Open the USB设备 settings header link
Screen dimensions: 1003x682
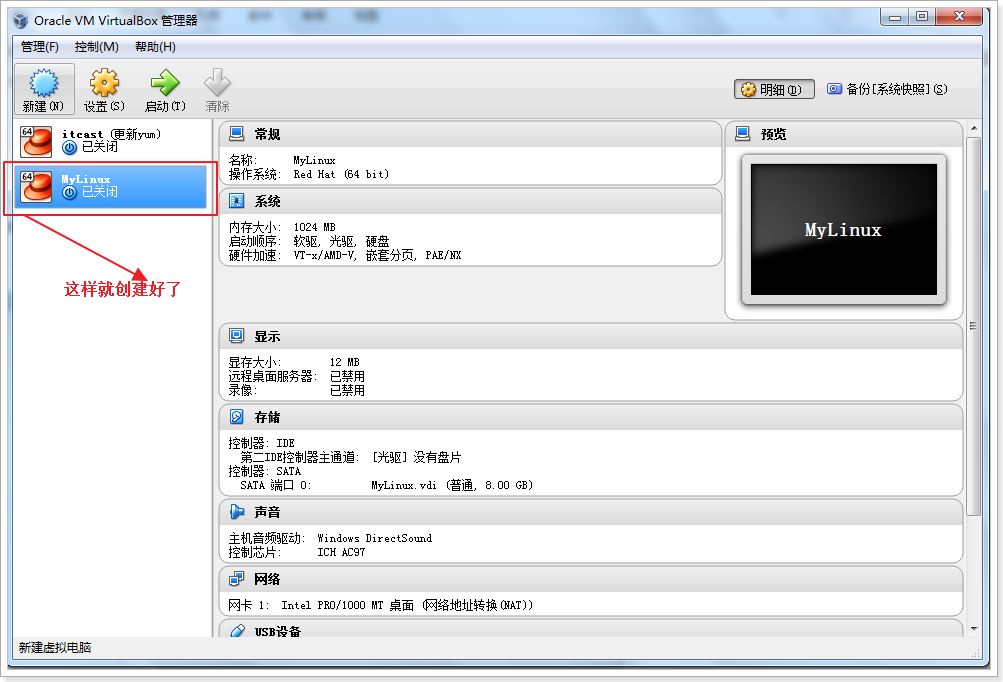(x=278, y=631)
